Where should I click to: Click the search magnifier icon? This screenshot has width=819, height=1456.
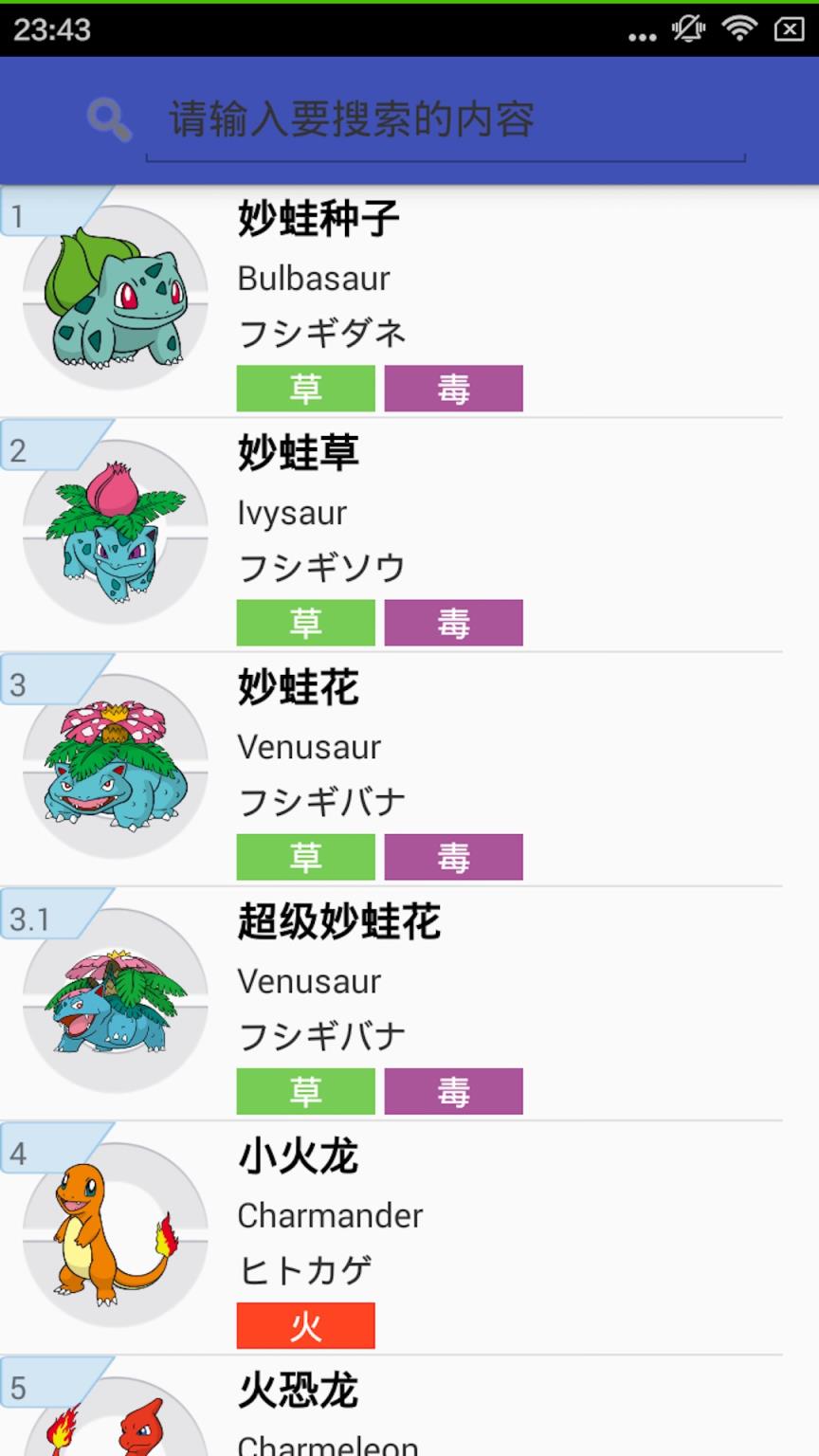(109, 120)
